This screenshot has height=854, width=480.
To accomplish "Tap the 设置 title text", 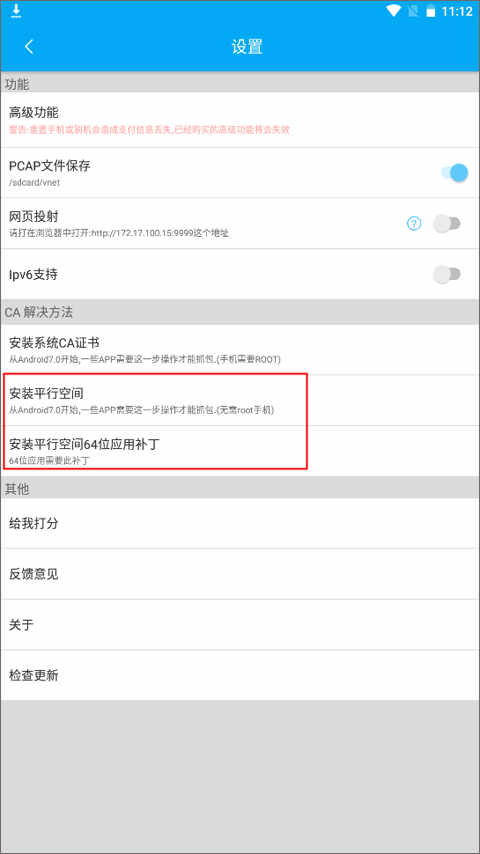I will tap(247, 47).
